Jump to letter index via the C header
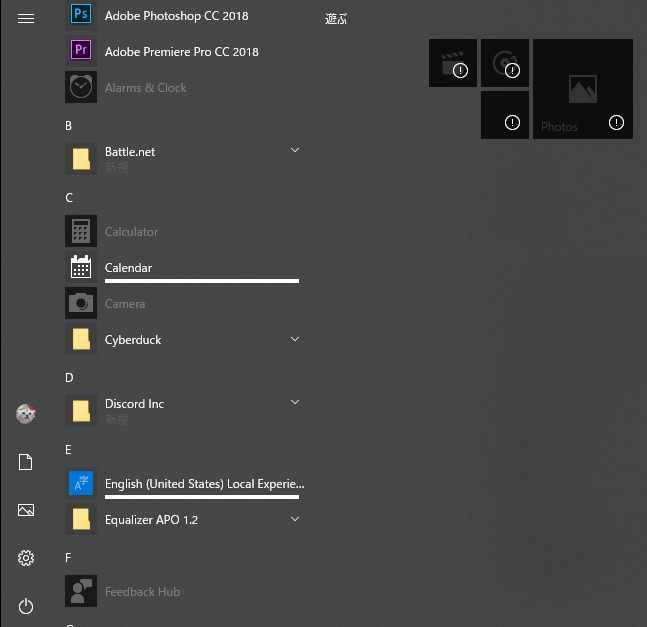Image resolution: width=647 pixels, height=627 pixels. pyautogui.click(x=70, y=198)
